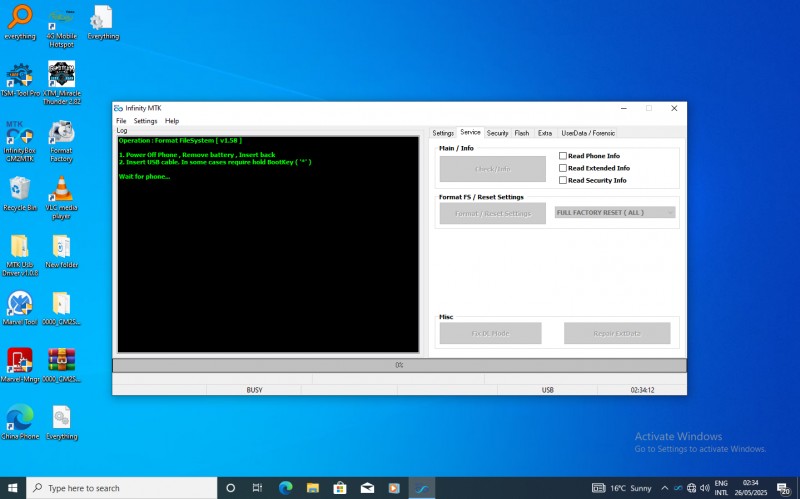
Task: Enable Read Extended Info checkbox
Action: [563, 168]
